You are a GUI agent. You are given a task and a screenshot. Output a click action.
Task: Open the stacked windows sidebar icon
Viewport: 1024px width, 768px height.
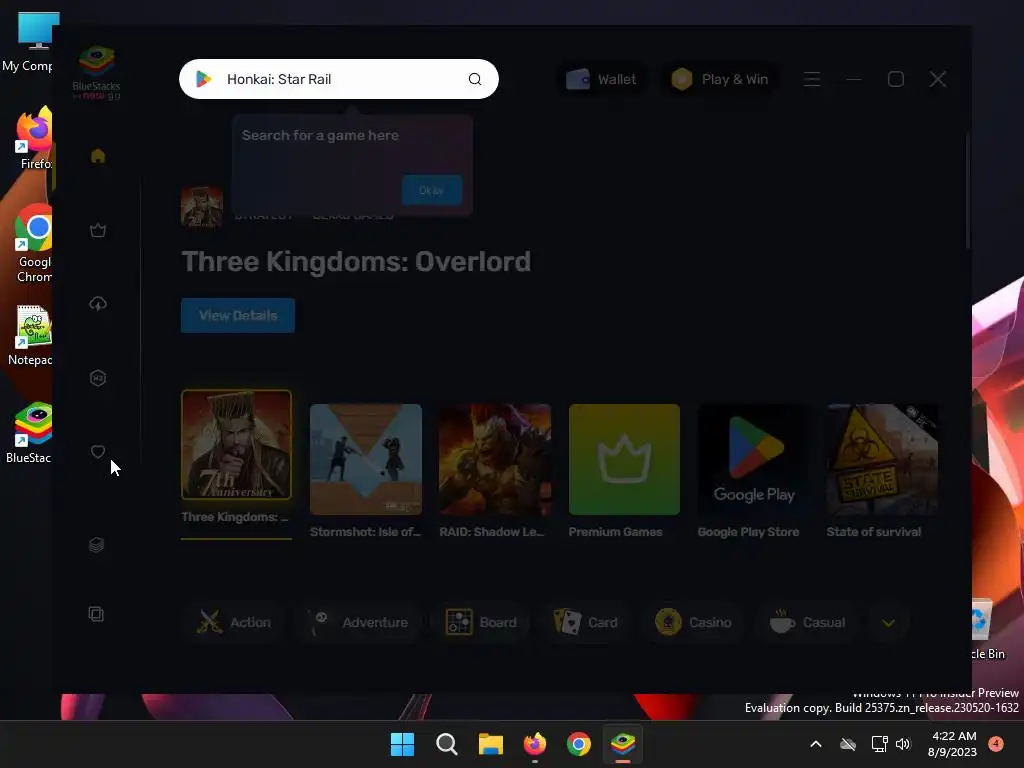[96, 614]
